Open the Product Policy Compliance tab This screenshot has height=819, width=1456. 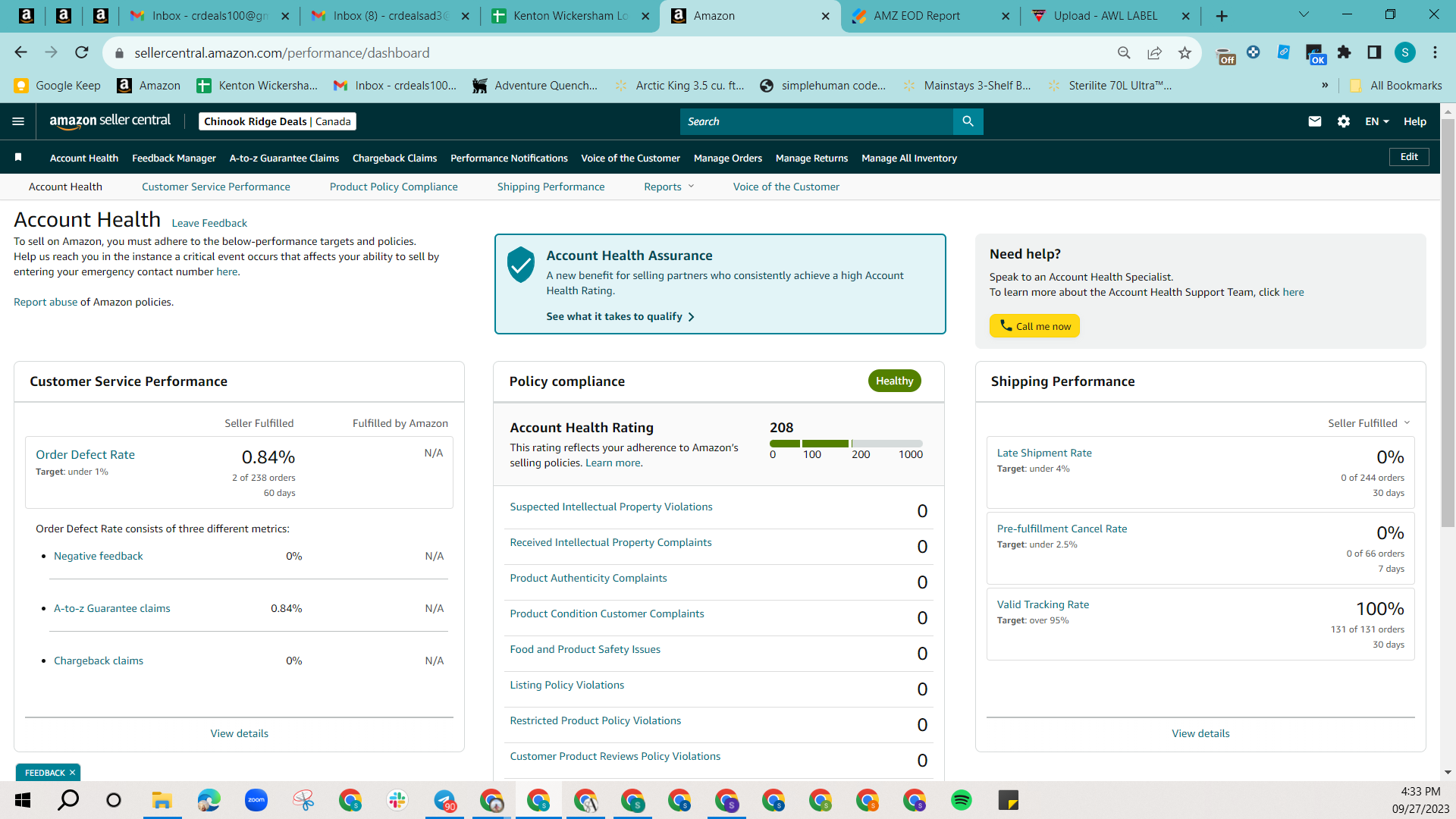coord(394,187)
